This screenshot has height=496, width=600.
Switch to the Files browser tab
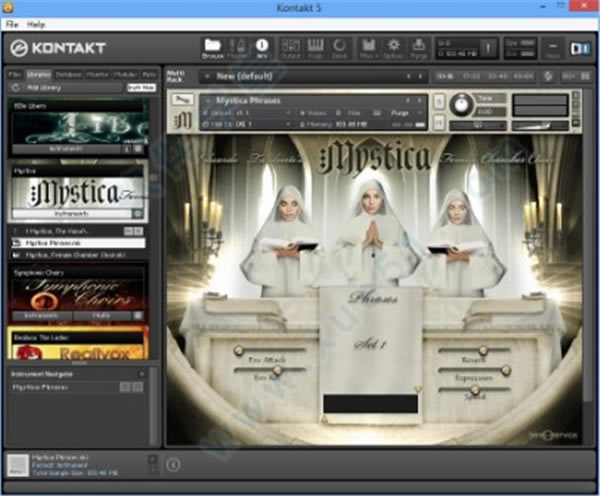(15, 75)
